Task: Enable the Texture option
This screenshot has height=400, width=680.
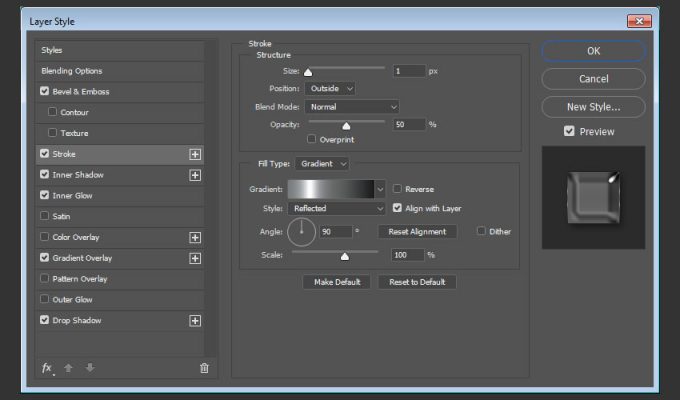Action: click(52, 133)
